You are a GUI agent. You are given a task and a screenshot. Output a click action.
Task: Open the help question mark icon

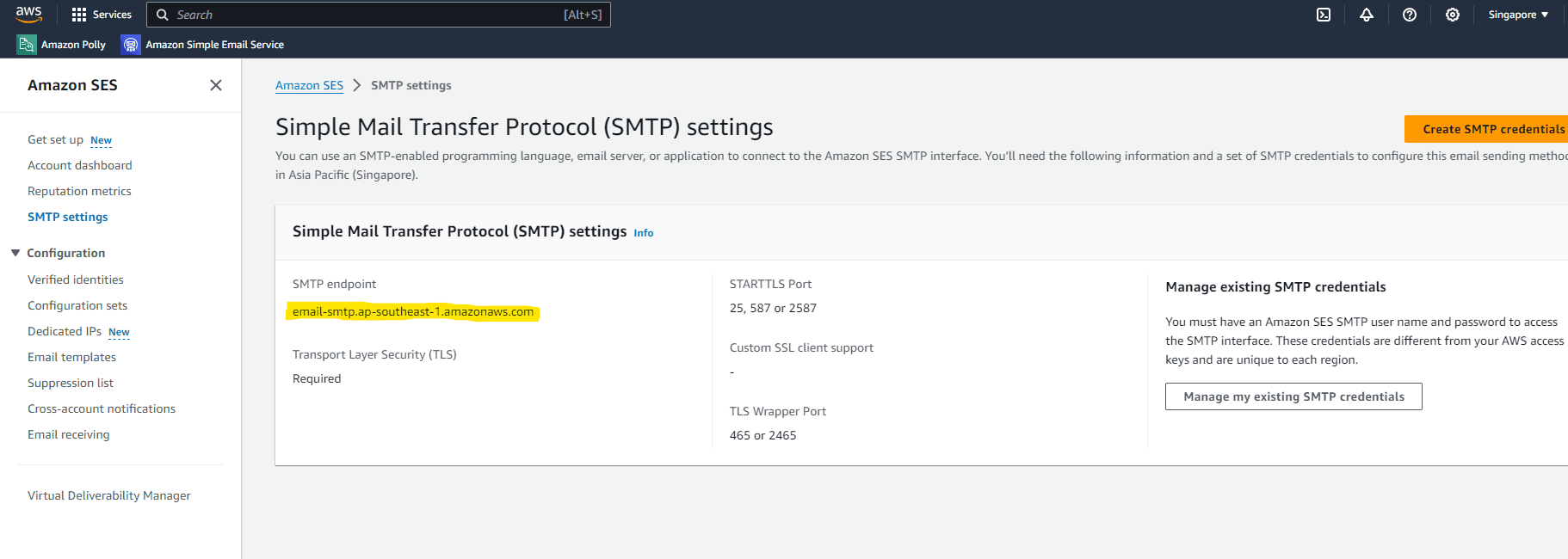click(1410, 15)
